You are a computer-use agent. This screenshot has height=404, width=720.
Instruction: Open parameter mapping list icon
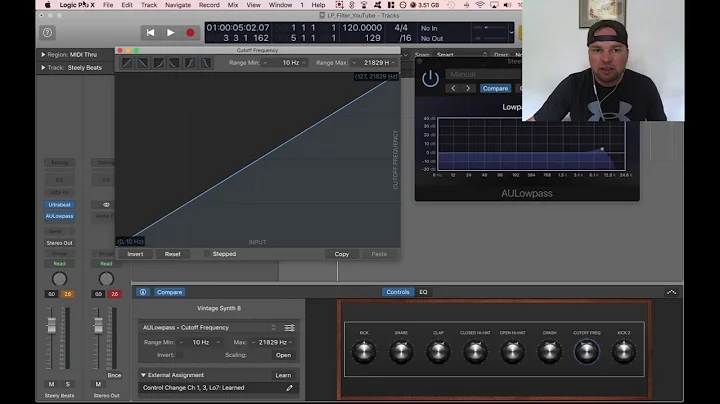(289, 328)
